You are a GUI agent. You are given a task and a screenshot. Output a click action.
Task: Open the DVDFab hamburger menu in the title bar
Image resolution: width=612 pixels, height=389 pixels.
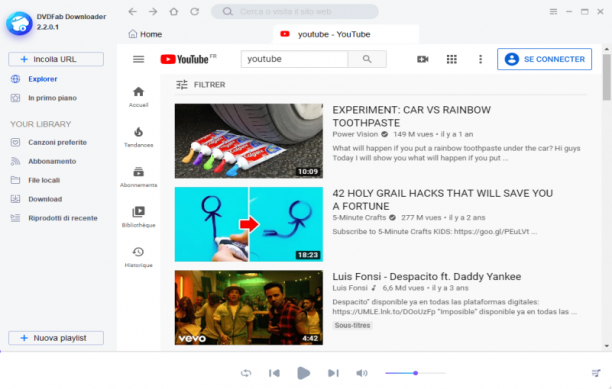pyautogui.click(x=553, y=12)
